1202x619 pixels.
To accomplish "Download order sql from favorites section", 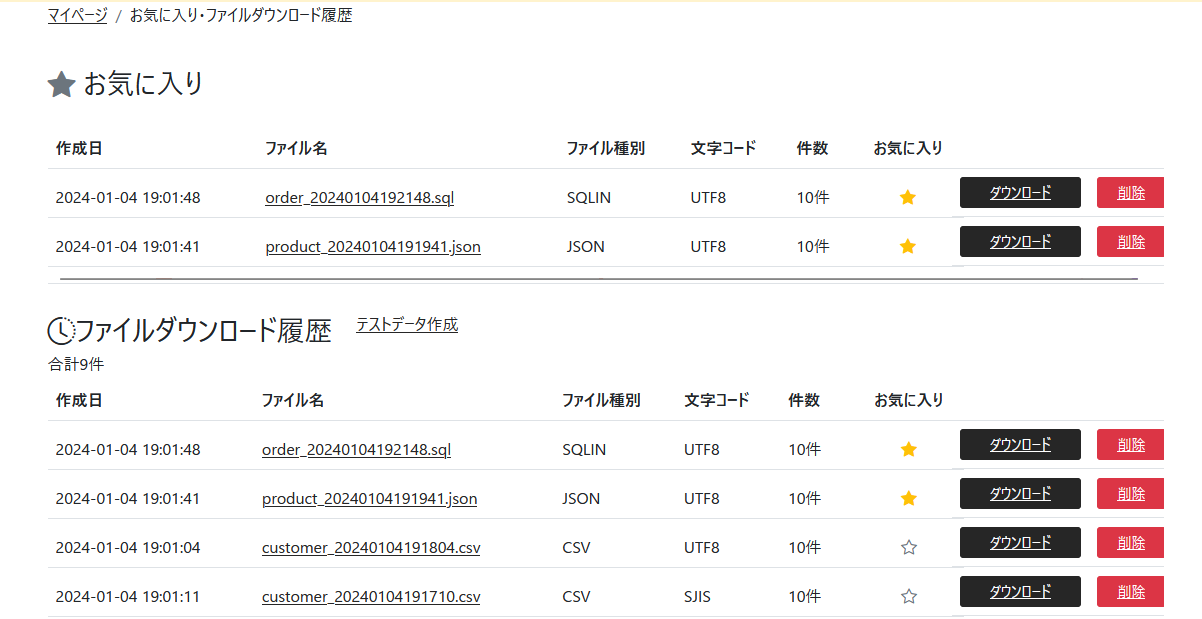I will (x=1020, y=193).
